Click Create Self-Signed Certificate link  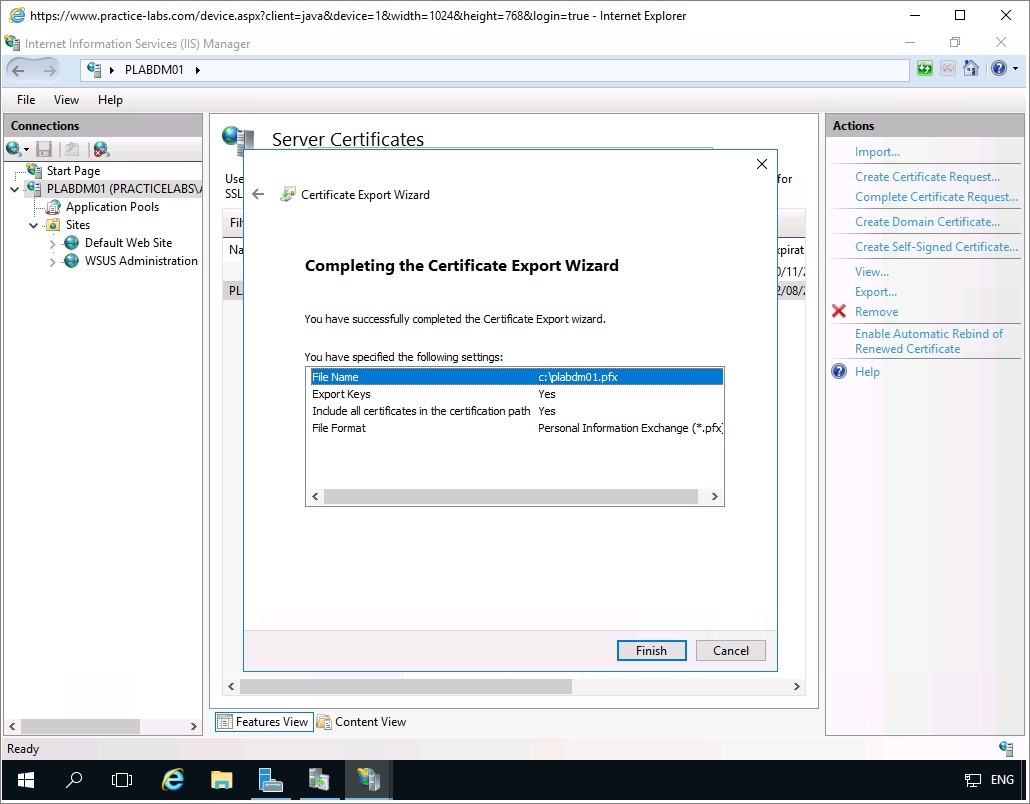click(x=936, y=247)
